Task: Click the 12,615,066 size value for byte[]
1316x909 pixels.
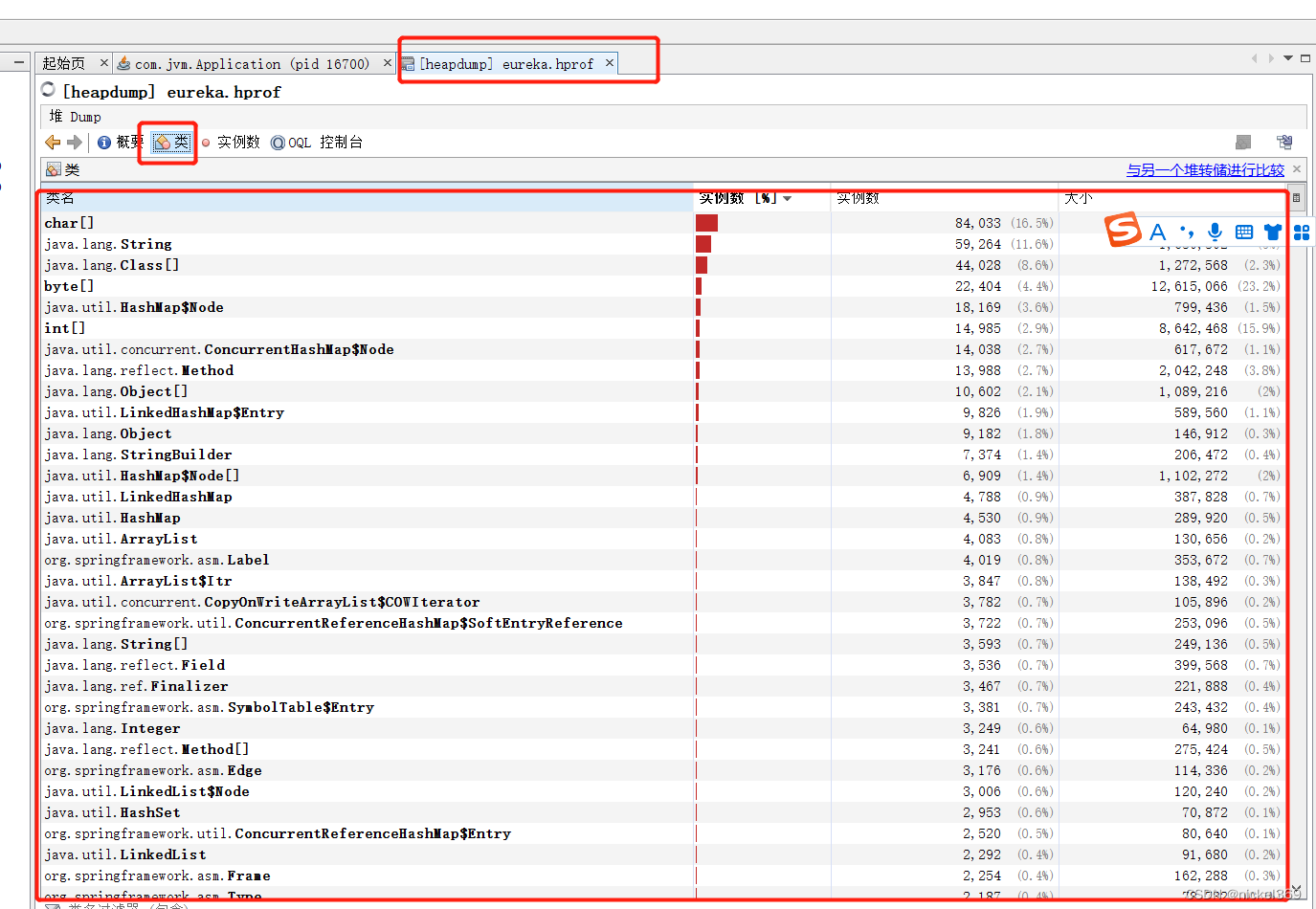Action: [1189, 286]
